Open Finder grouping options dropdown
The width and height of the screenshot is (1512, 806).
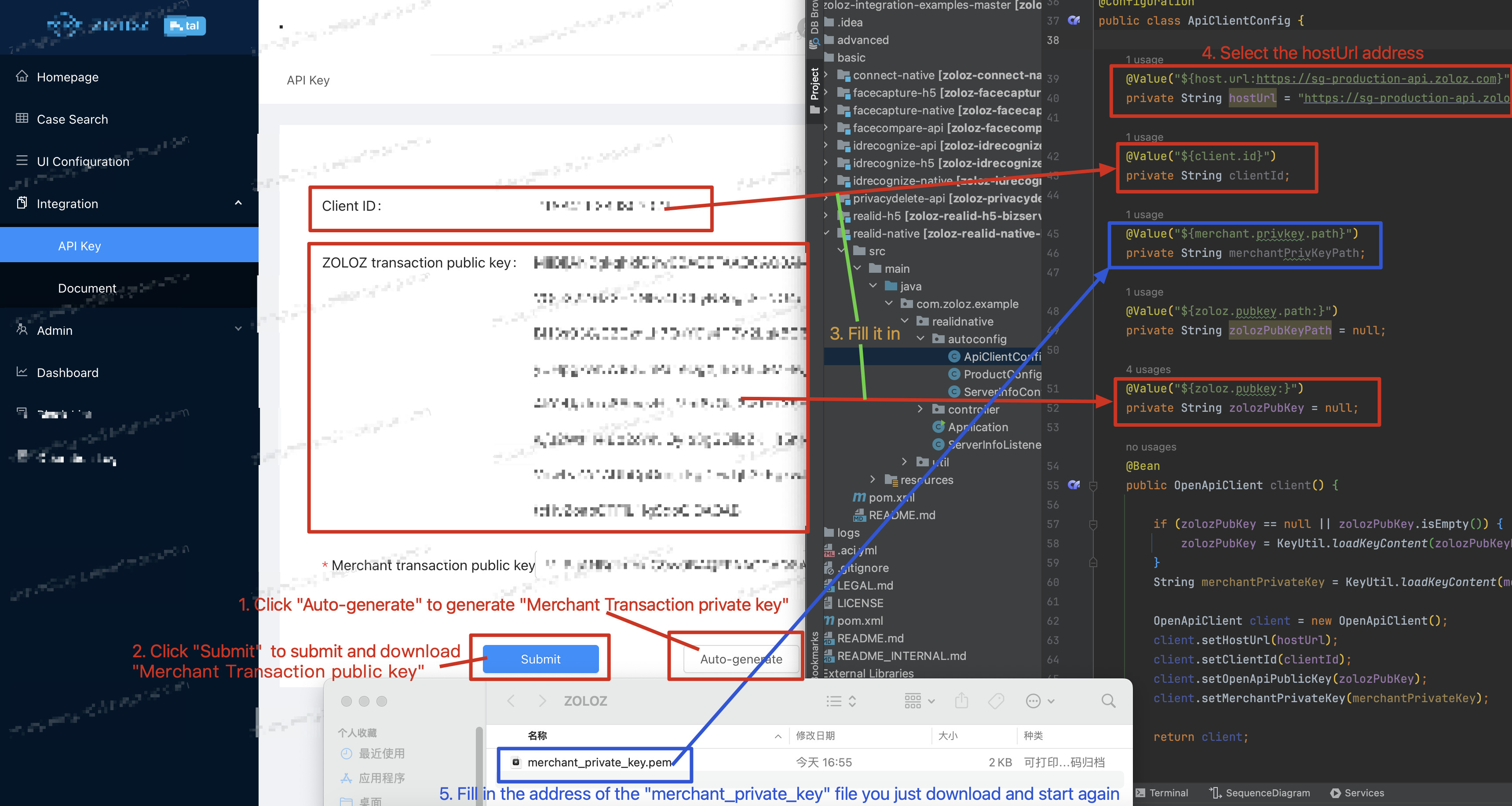(919, 701)
